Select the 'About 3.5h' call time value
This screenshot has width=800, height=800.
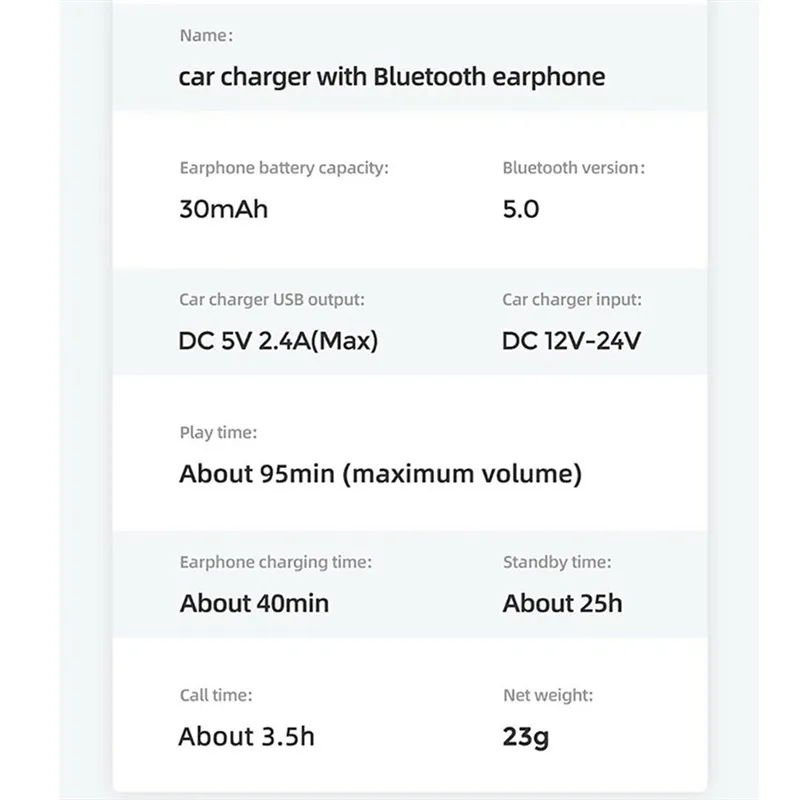coord(246,736)
